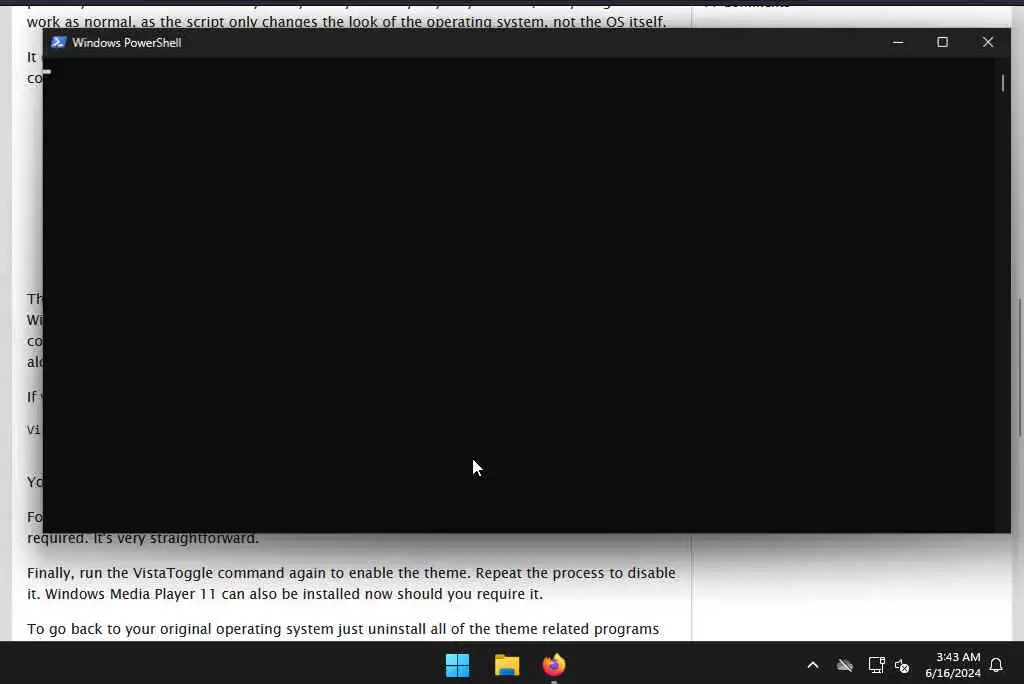Click inside the PowerShell console area
The height and width of the screenshot is (684, 1024).
coord(521,295)
